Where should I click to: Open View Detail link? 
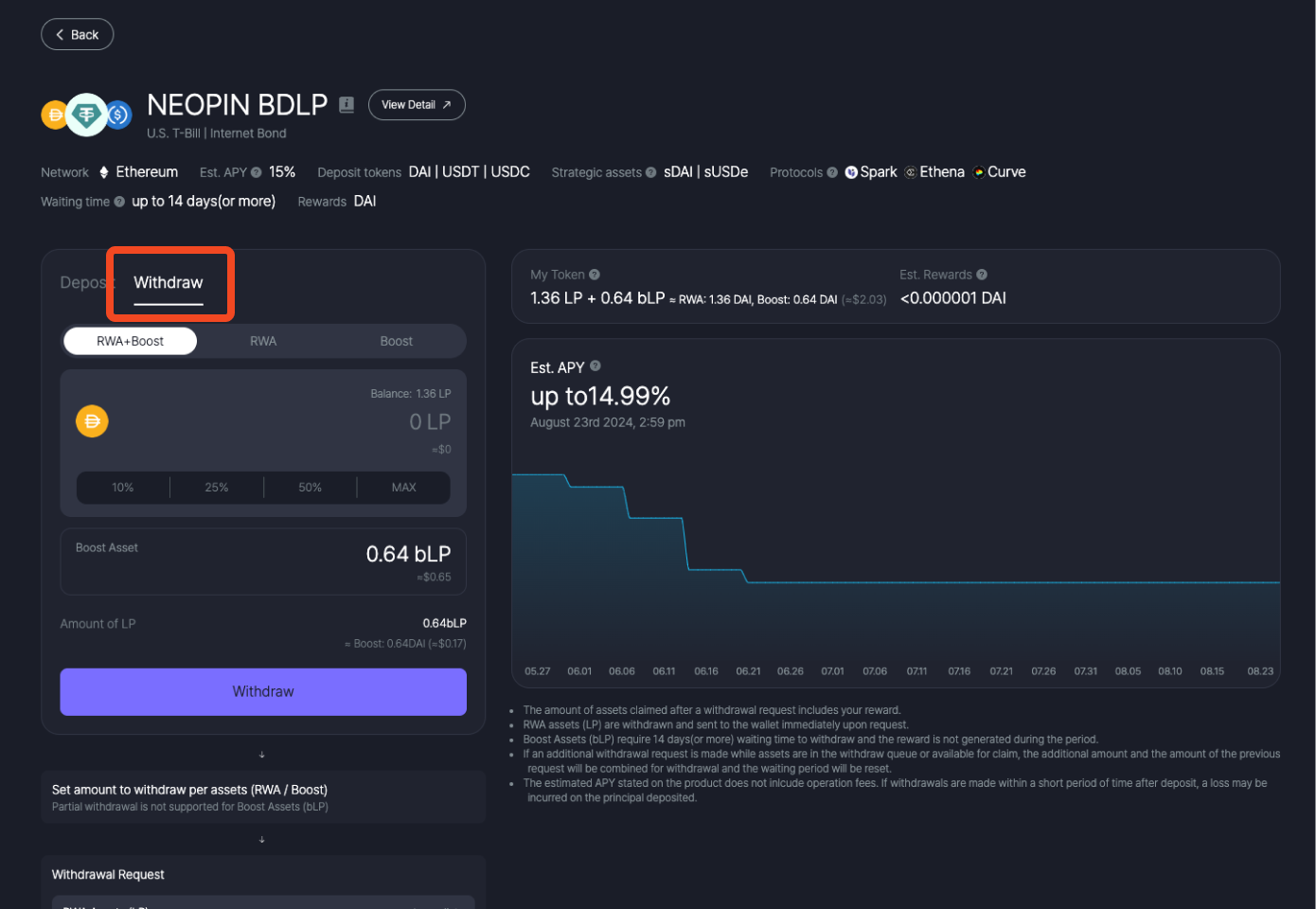pos(417,105)
